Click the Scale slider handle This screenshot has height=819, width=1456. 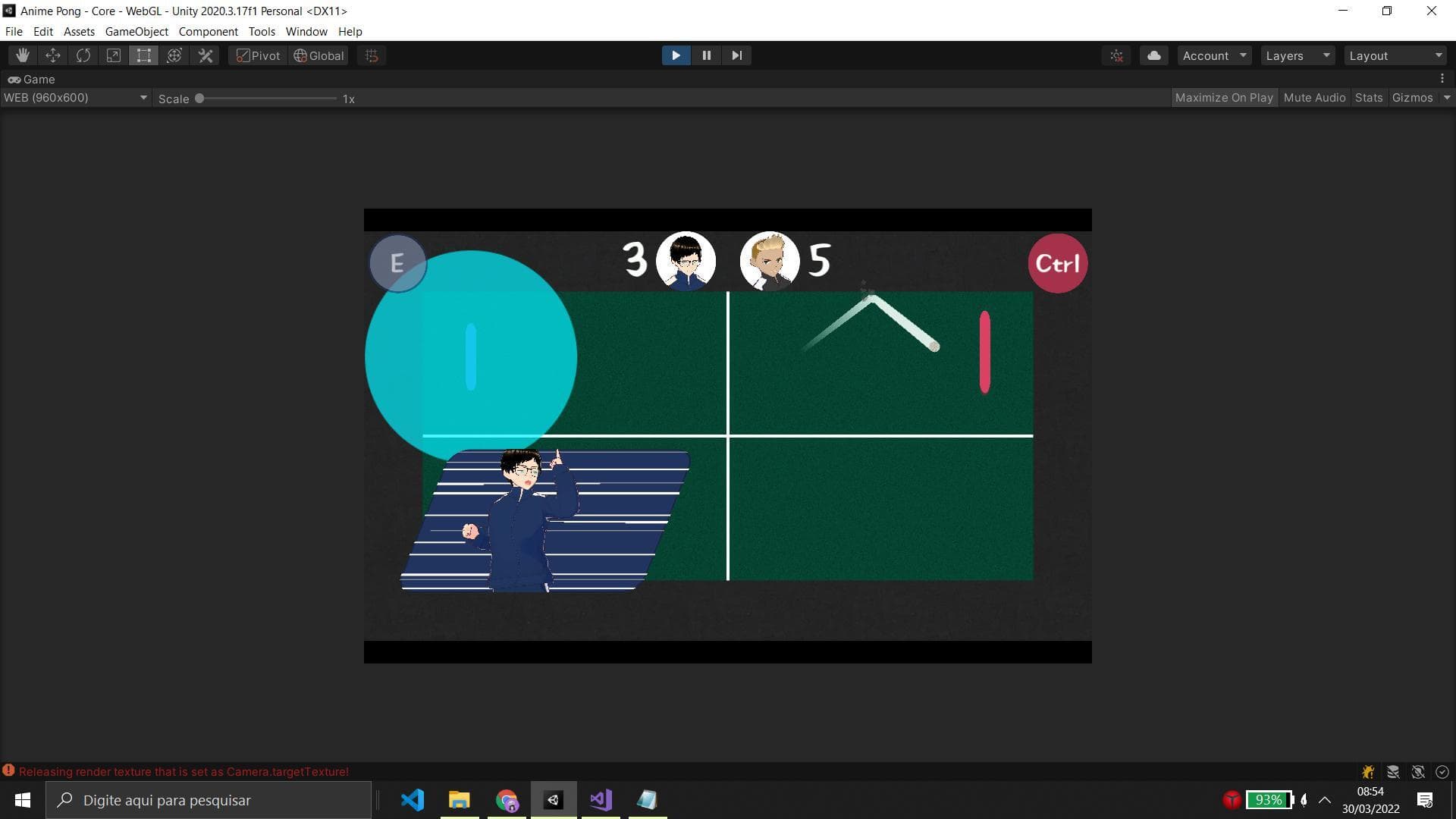pyautogui.click(x=199, y=99)
